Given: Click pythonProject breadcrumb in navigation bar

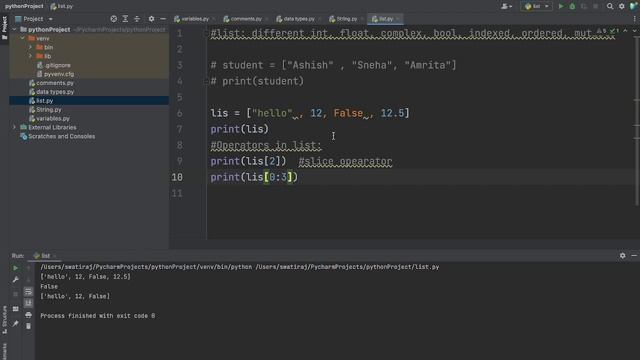Looking at the screenshot, I should [24, 6].
